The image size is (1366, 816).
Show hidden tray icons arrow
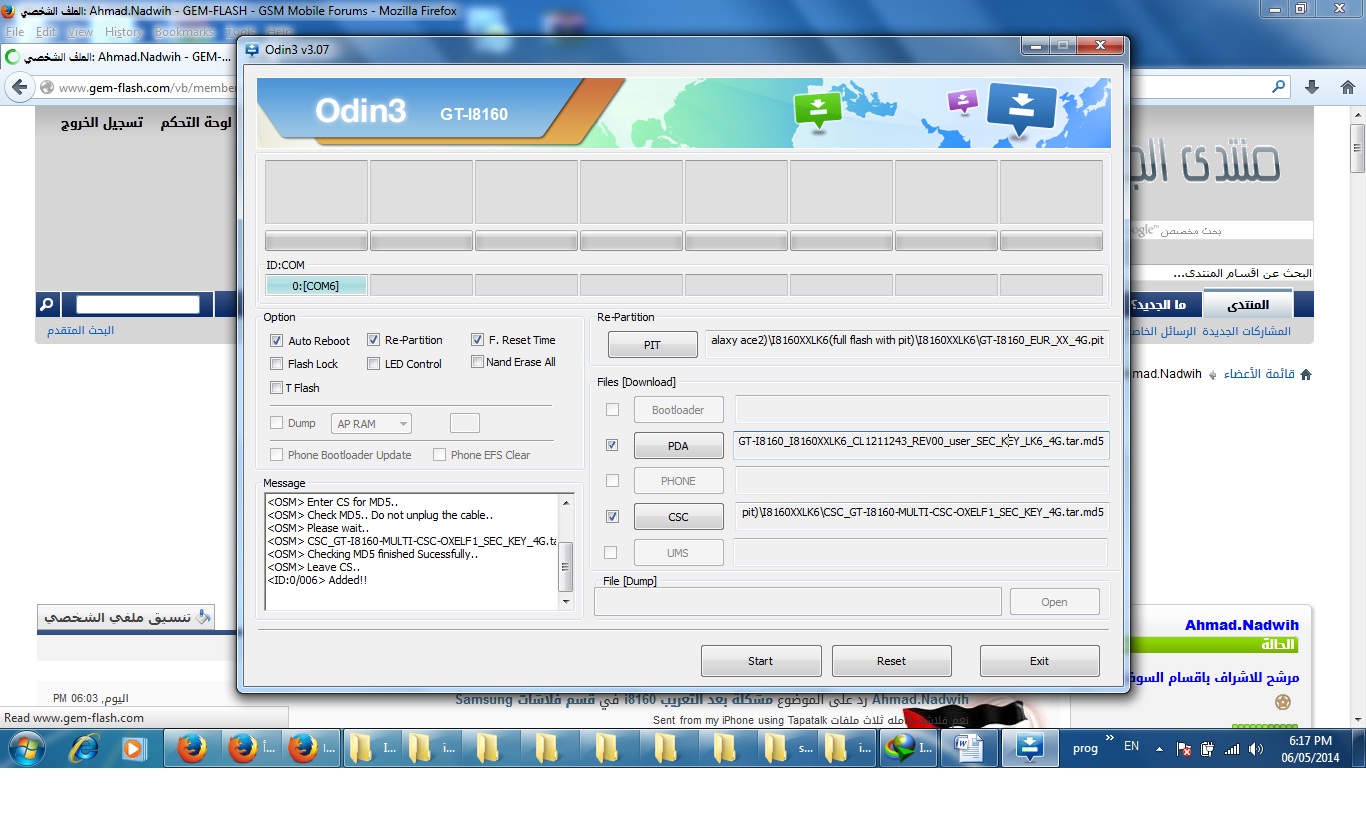(x=1159, y=748)
